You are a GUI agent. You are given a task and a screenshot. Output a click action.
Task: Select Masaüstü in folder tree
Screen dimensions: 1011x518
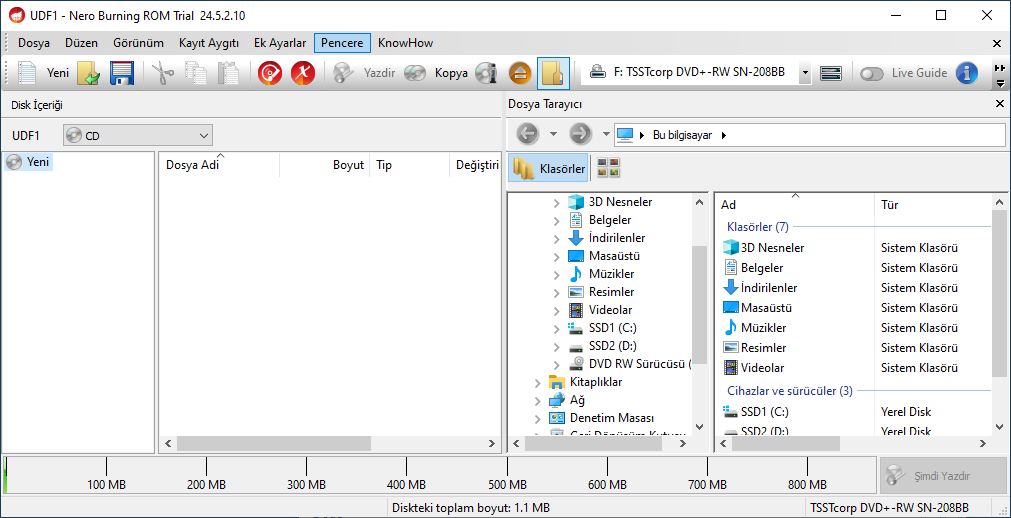point(604,256)
